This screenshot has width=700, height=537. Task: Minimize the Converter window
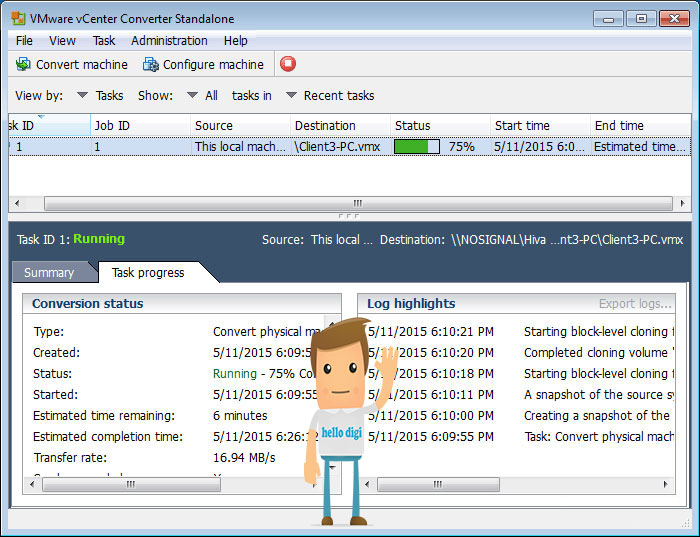tap(608, 19)
